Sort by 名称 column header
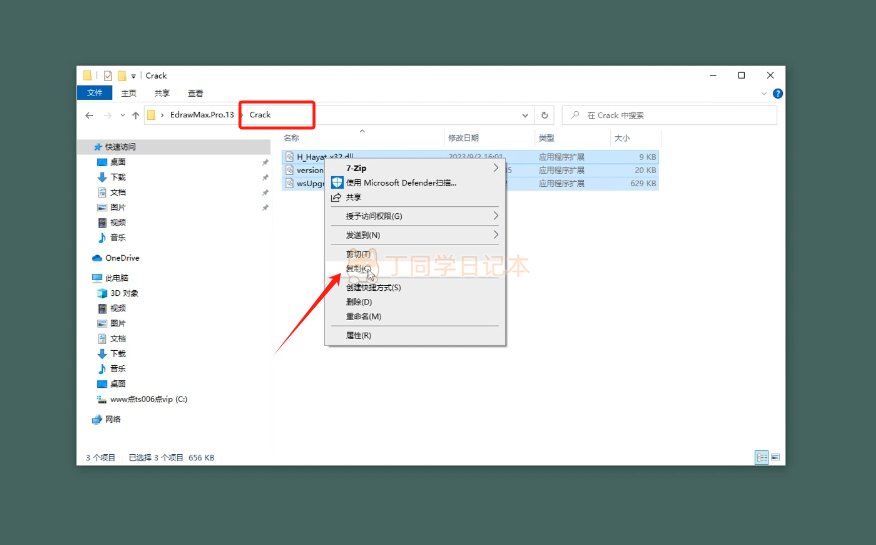This screenshot has height=545, width=876. click(x=291, y=138)
